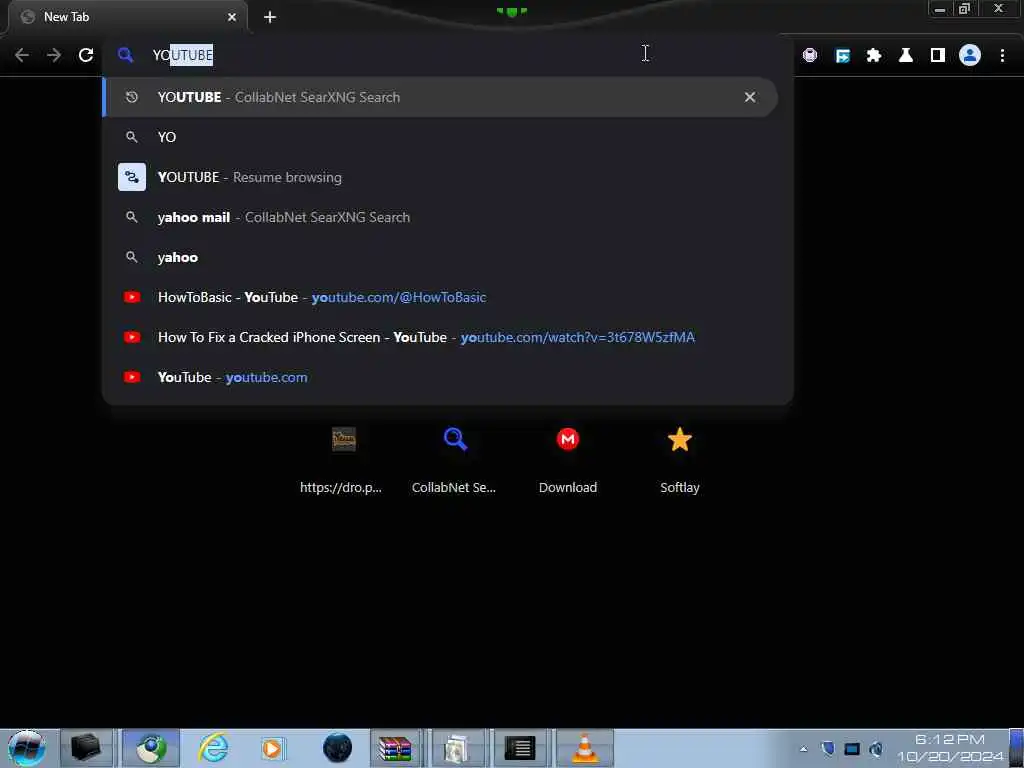Open the red MEGA Download shortcut
Screen dimensions: 1024x768
coord(568,459)
